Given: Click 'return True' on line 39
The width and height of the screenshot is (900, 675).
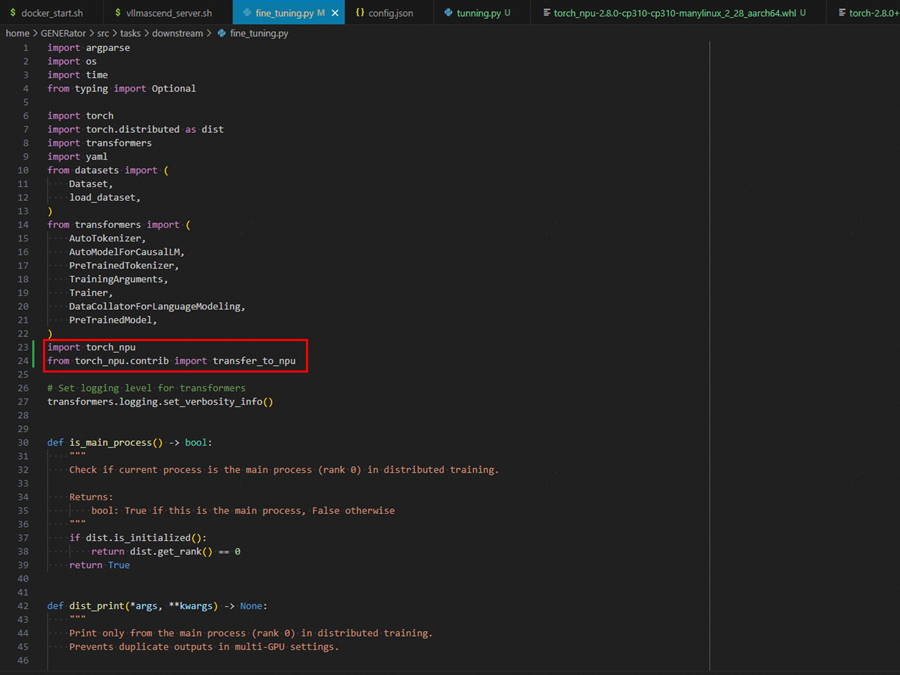Looking at the screenshot, I should pos(99,565).
